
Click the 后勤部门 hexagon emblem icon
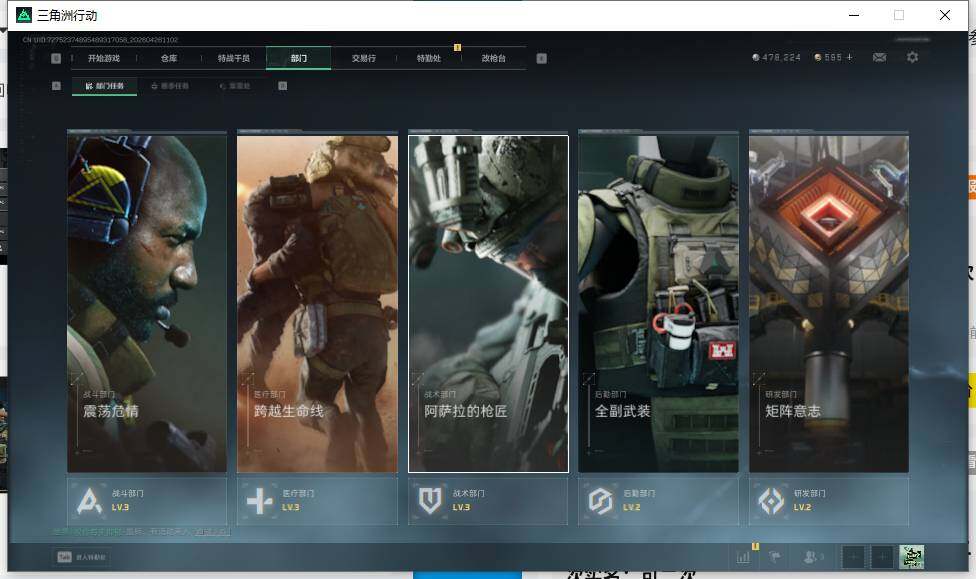tap(600, 500)
